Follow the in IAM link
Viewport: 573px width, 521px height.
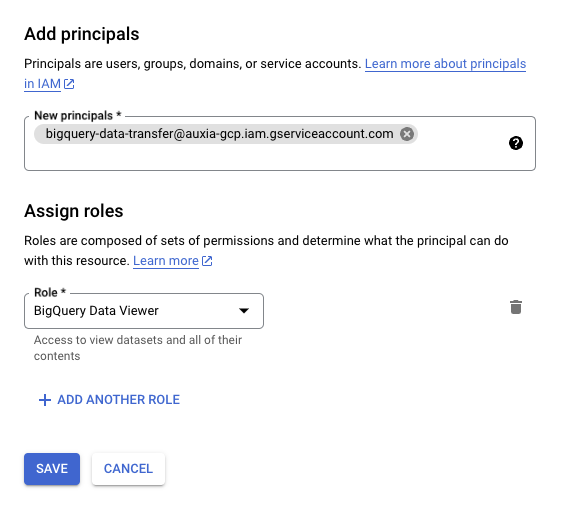click(x=42, y=84)
